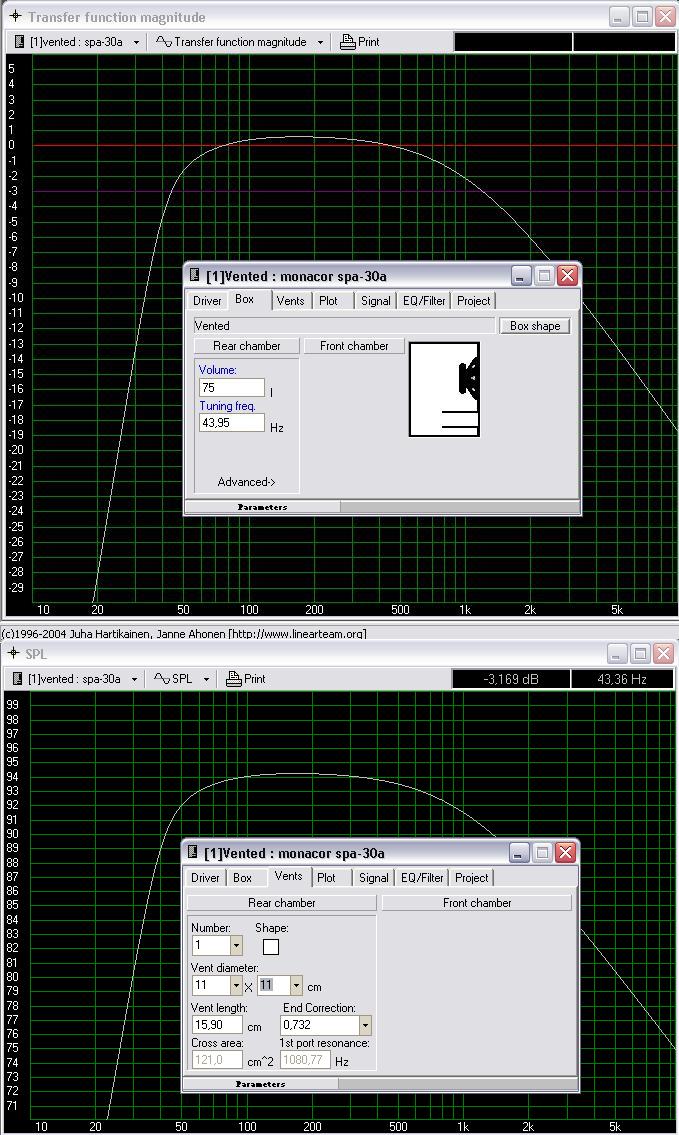Click the Vented box type field
This screenshot has width=679, height=1135.
[x=344, y=326]
